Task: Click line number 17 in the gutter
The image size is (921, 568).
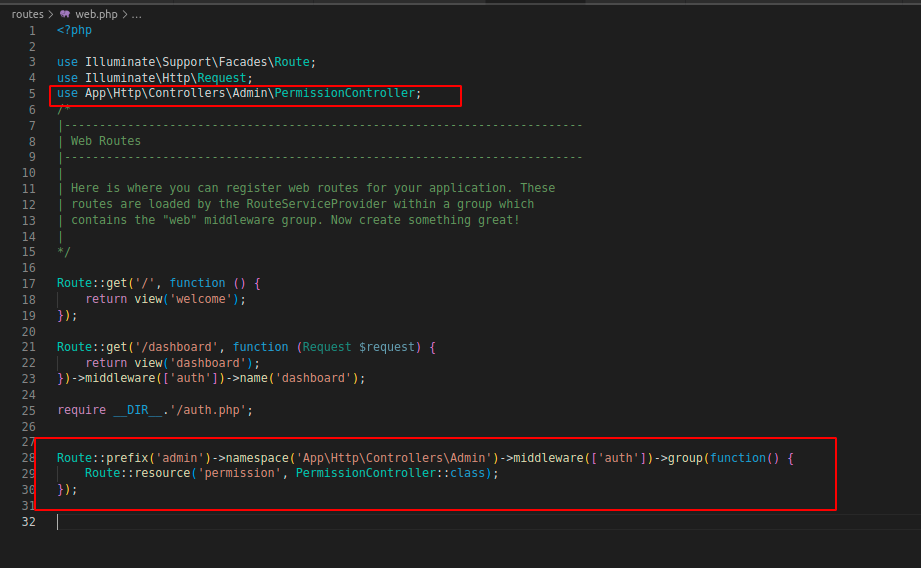Action: [29, 283]
